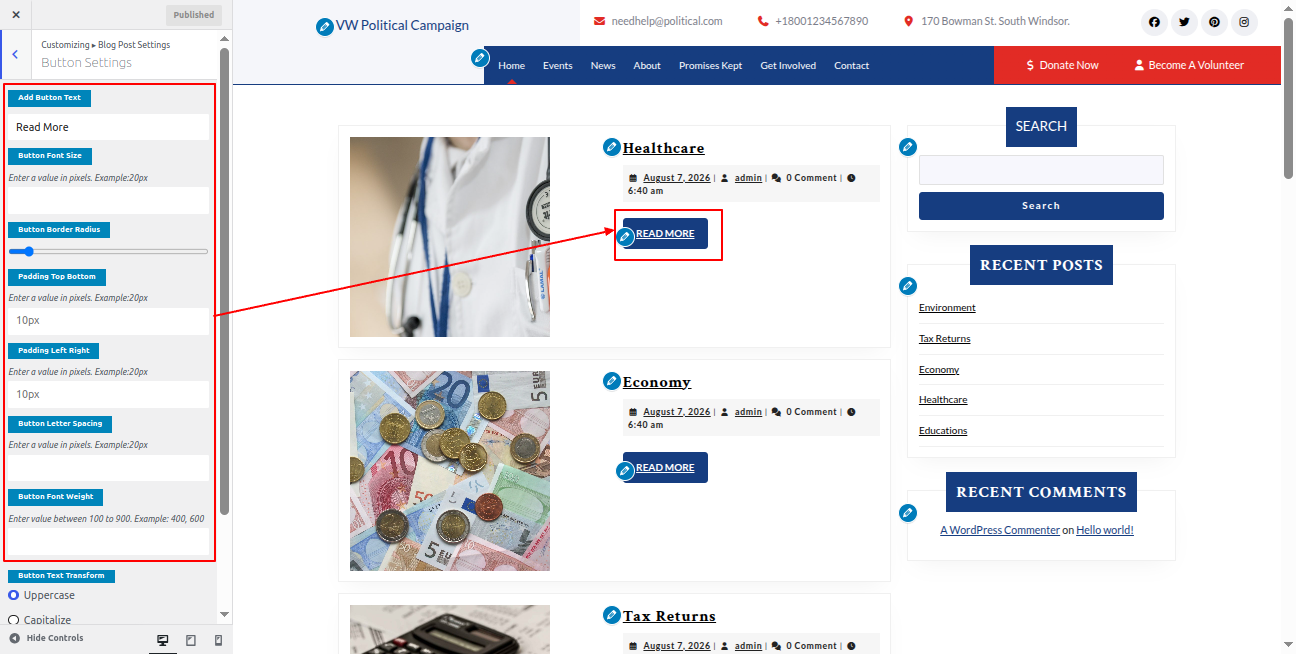Open the Healthcare post thumbnail image
The height and width of the screenshot is (654, 1296).
450,237
